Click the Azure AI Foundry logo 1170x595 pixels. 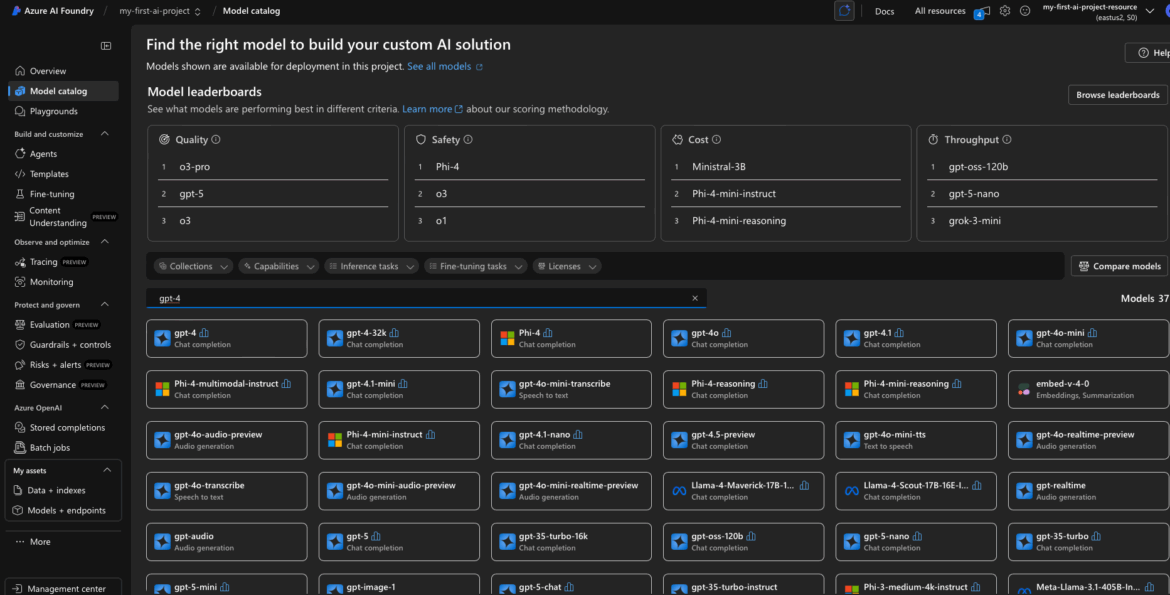coord(16,11)
